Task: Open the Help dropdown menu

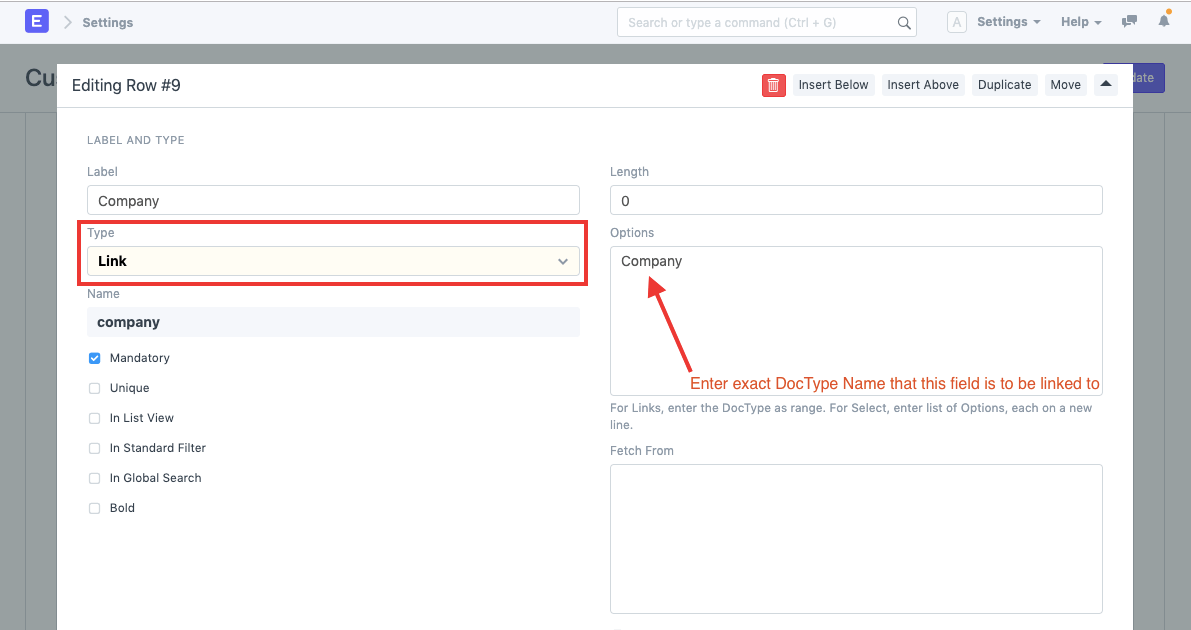Action: (x=1080, y=22)
